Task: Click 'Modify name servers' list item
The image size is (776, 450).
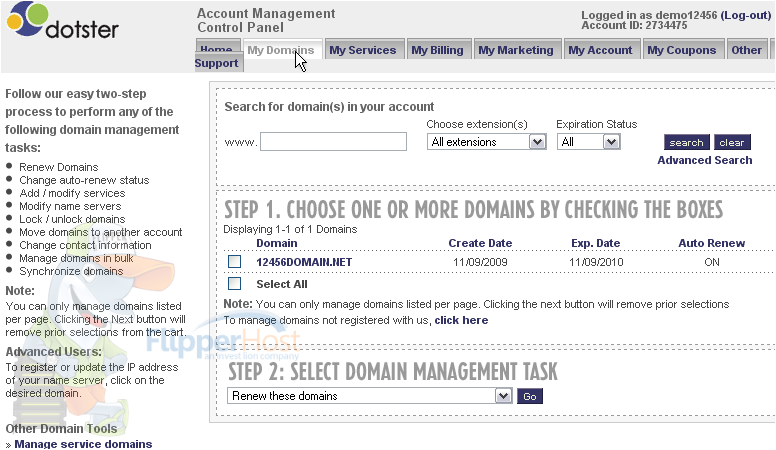Action: tap(70, 206)
